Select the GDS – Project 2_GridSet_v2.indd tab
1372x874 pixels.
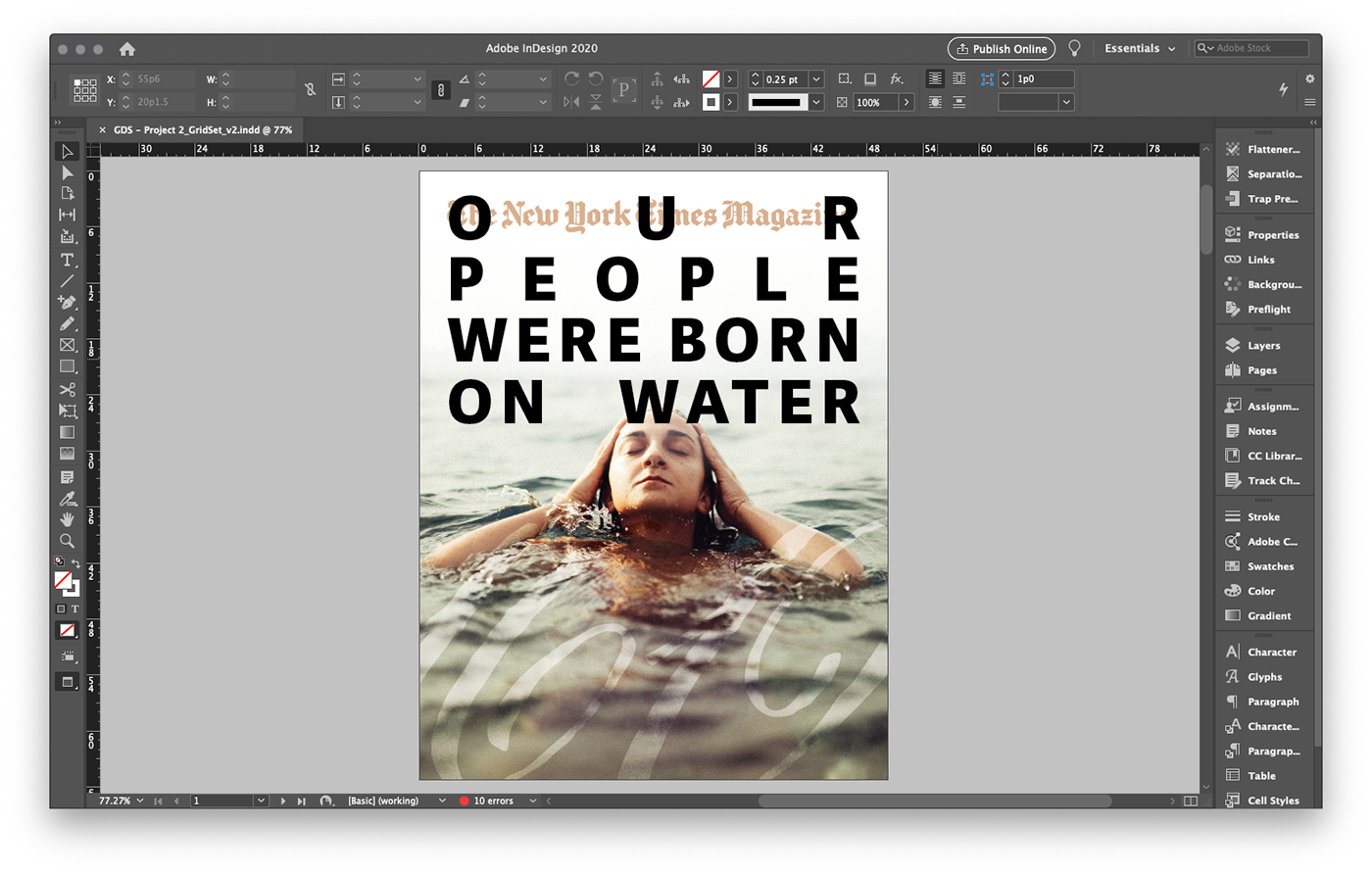point(202,129)
